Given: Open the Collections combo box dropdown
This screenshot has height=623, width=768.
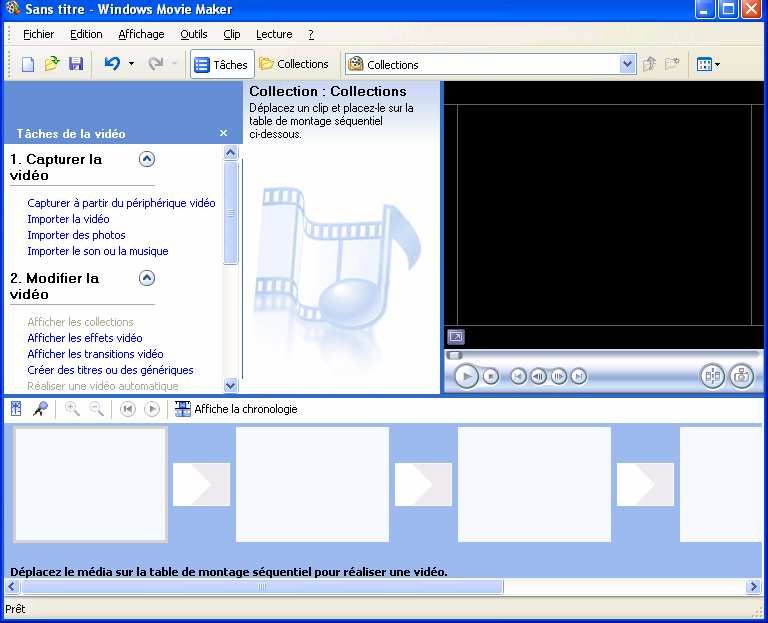Looking at the screenshot, I should pyautogui.click(x=627, y=64).
